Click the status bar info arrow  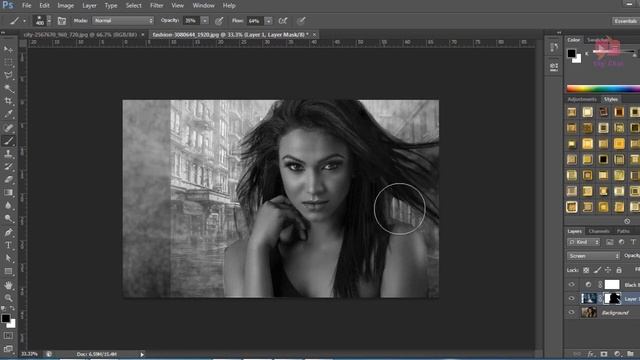[x=142, y=354]
